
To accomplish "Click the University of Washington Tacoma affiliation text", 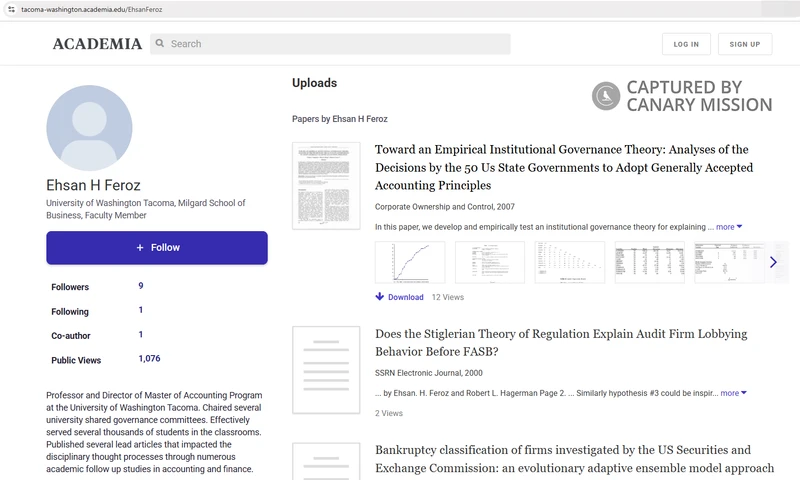I will [145, 209].
